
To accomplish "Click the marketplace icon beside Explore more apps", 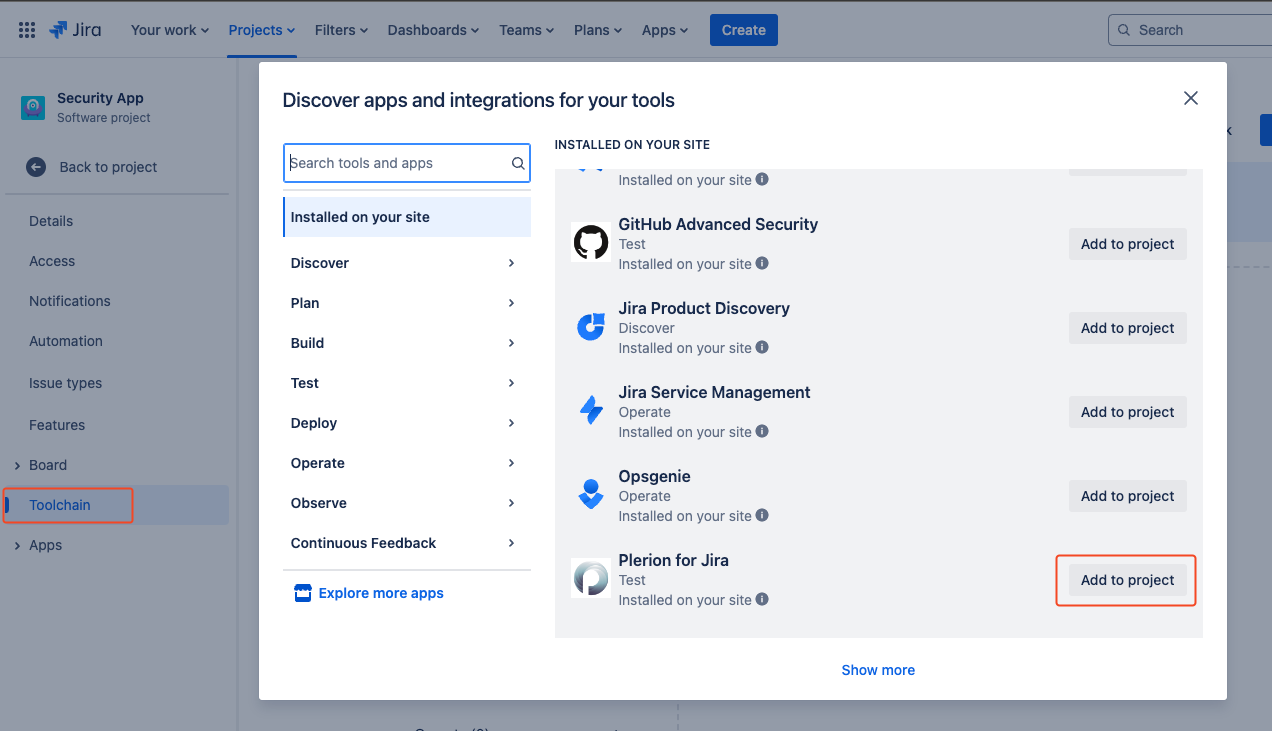I will point(303,593).
